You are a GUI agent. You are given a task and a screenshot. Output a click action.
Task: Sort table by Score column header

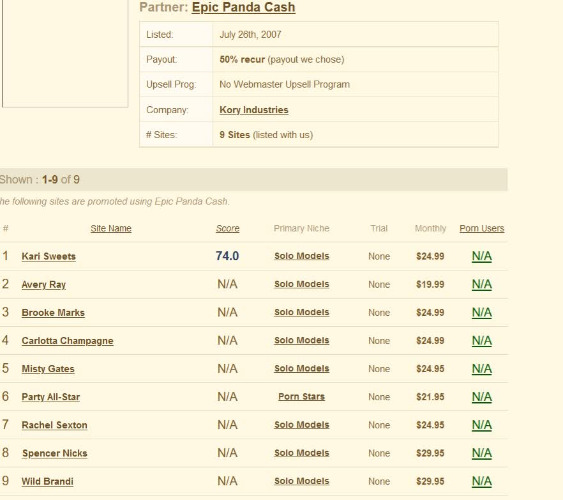(x=228, y=229)
